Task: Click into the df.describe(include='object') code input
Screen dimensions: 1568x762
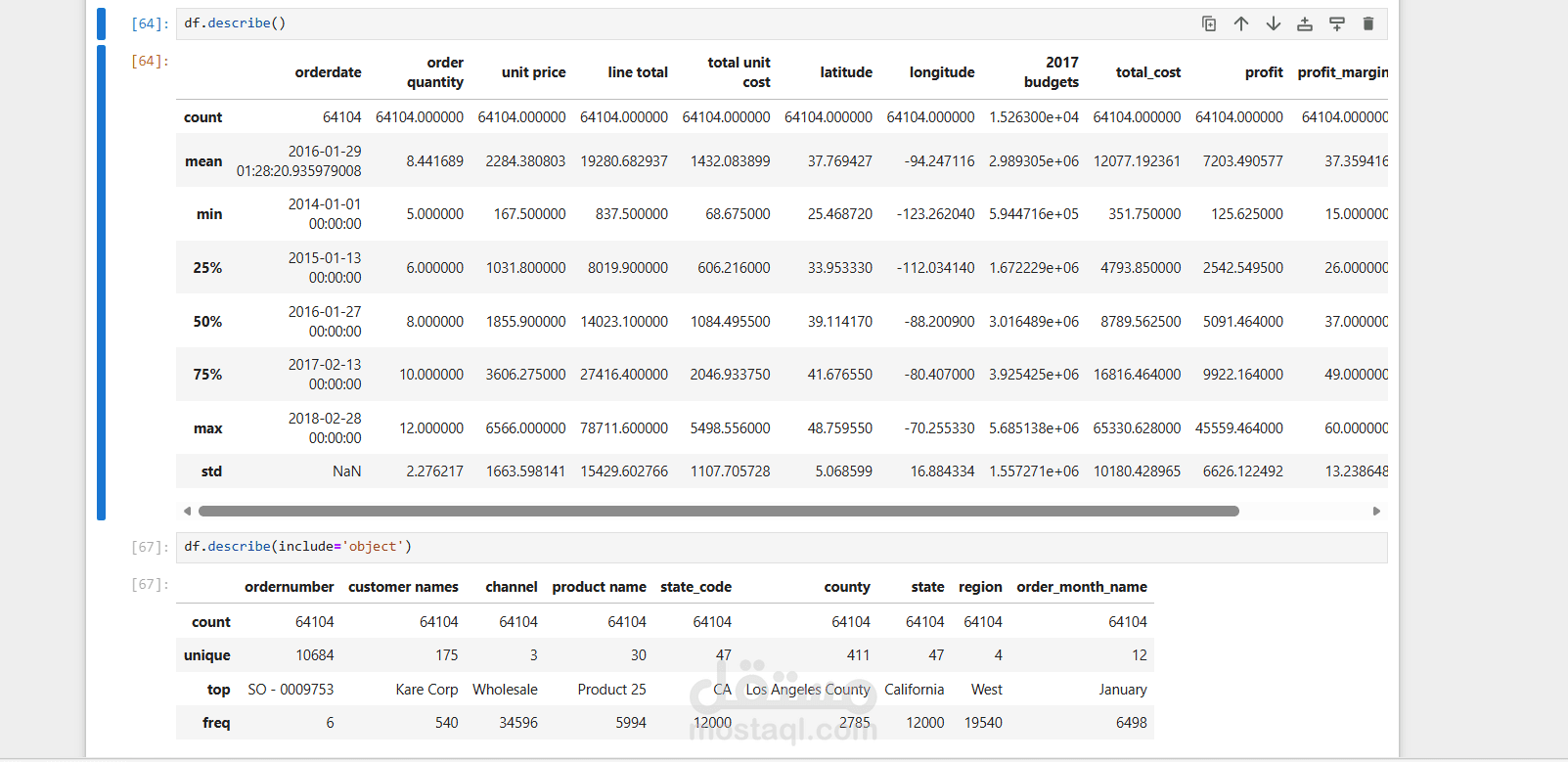Action: click(x=782, y=547)
